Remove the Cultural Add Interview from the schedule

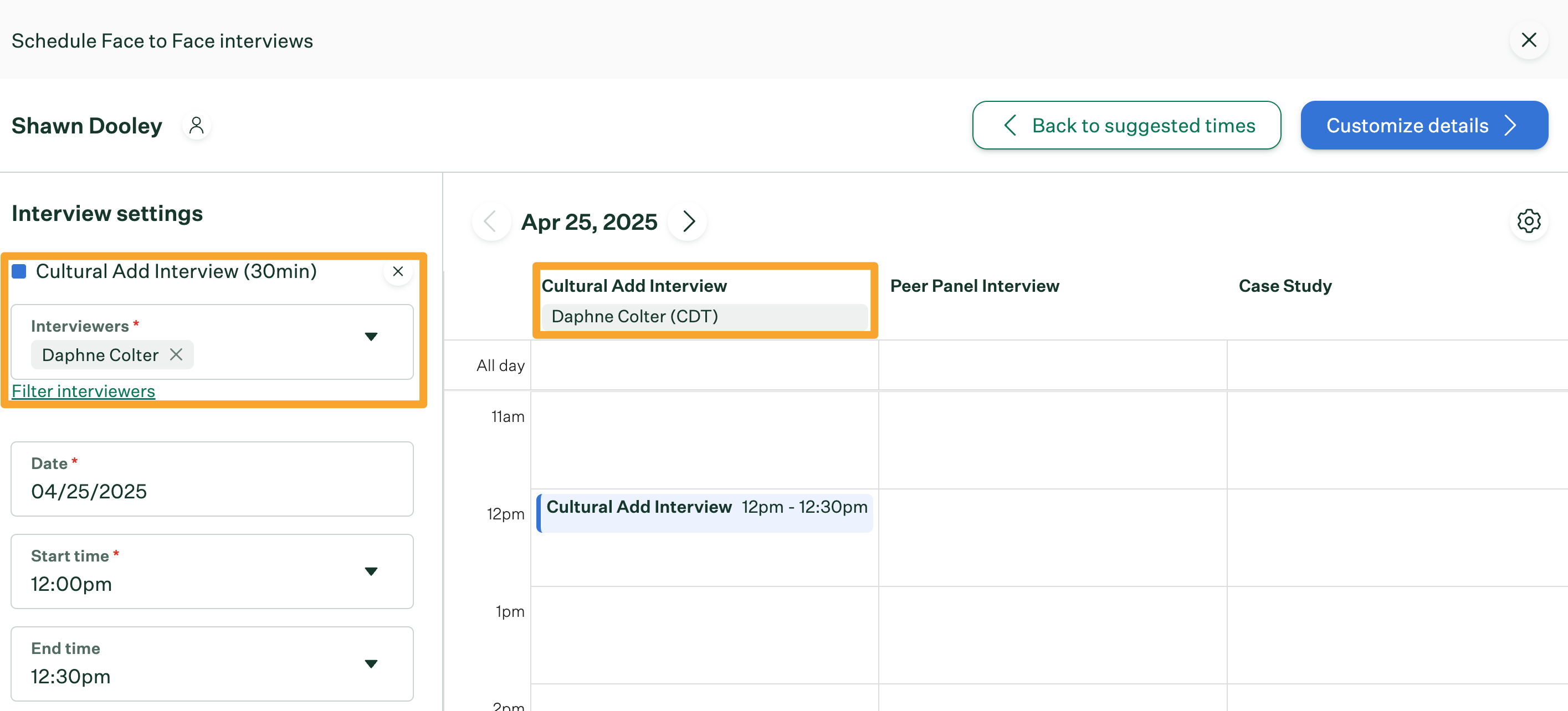pos(398,271)
